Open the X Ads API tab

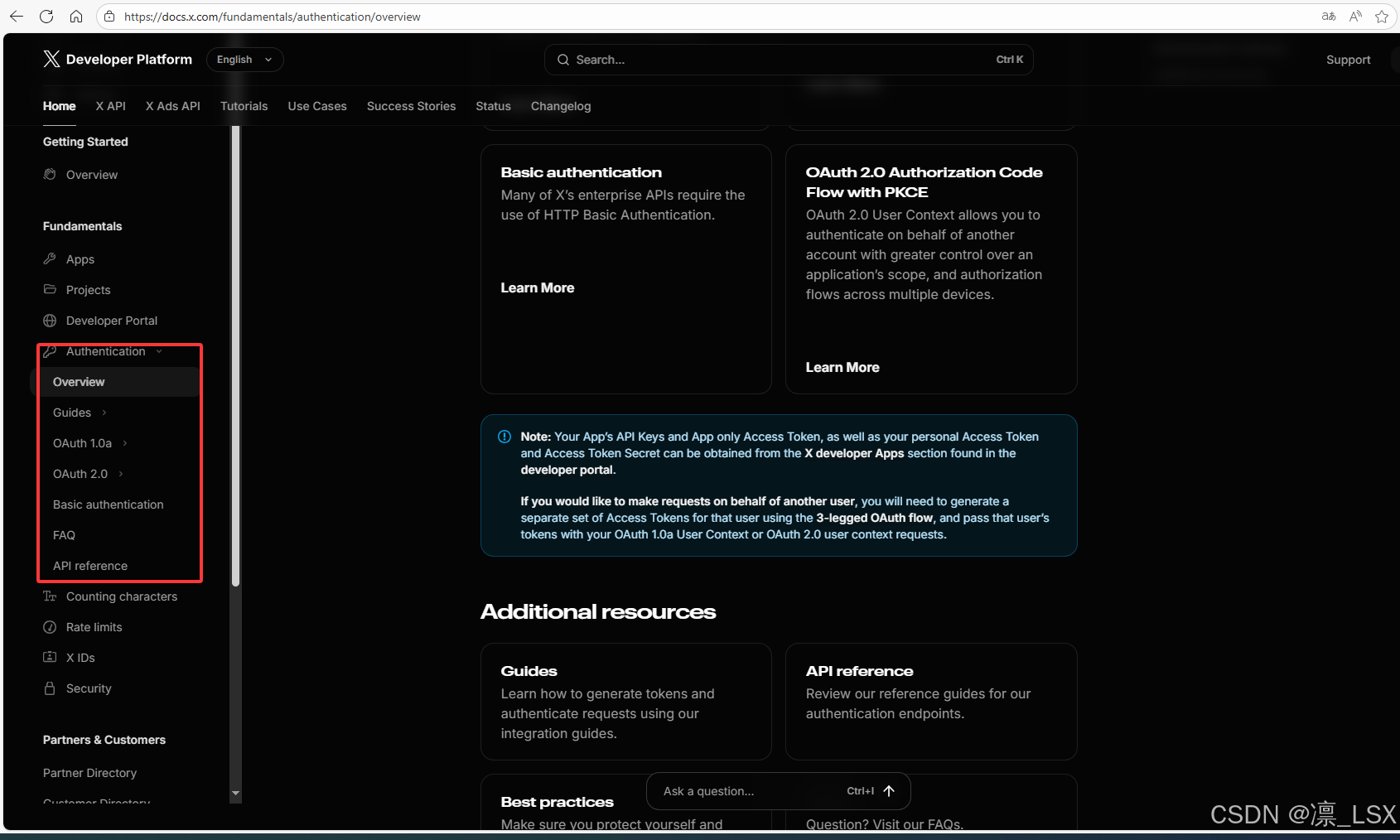pyautogui.click(x=173, y=106)
